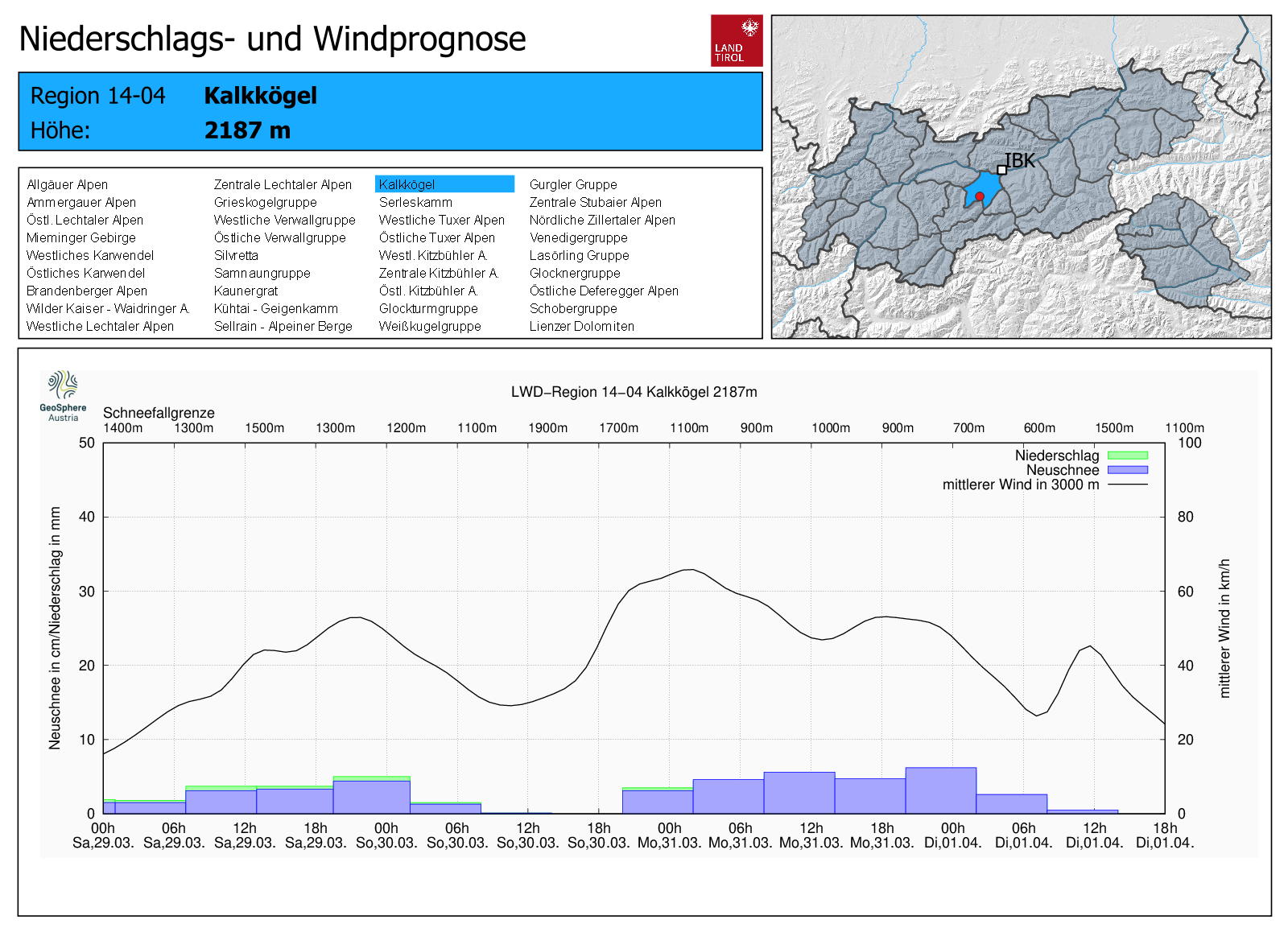Click the Schneefallgrenze label

click(x=159, y=413)
